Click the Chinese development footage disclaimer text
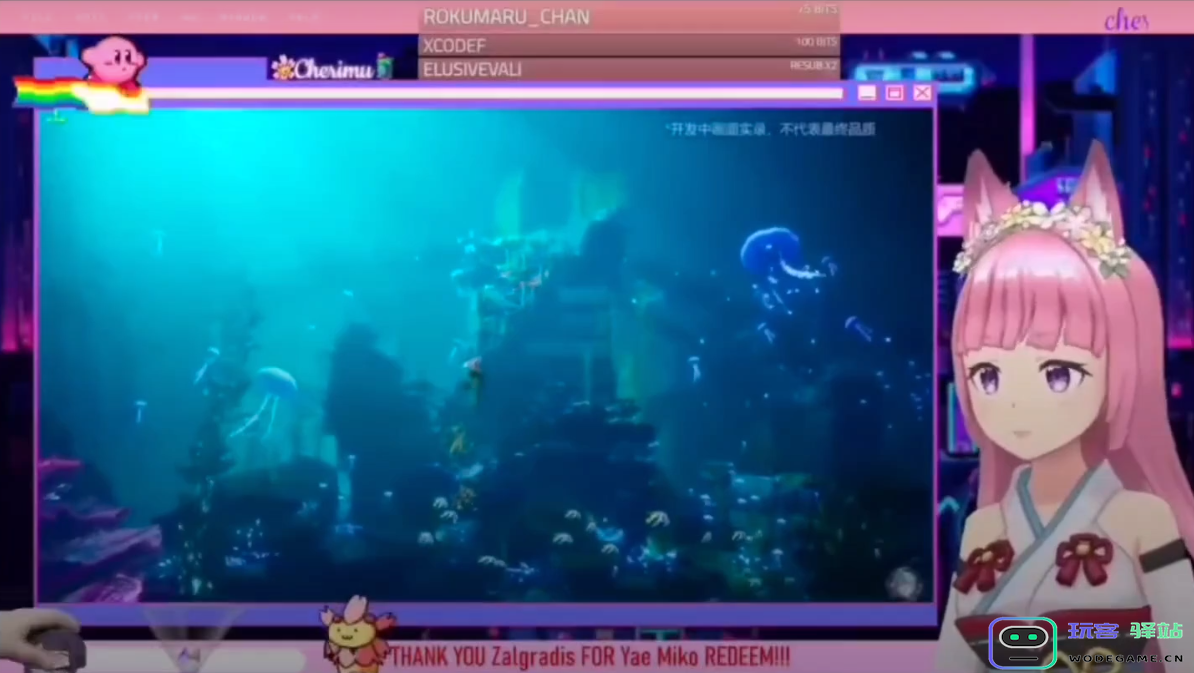 tap(771, 129)
